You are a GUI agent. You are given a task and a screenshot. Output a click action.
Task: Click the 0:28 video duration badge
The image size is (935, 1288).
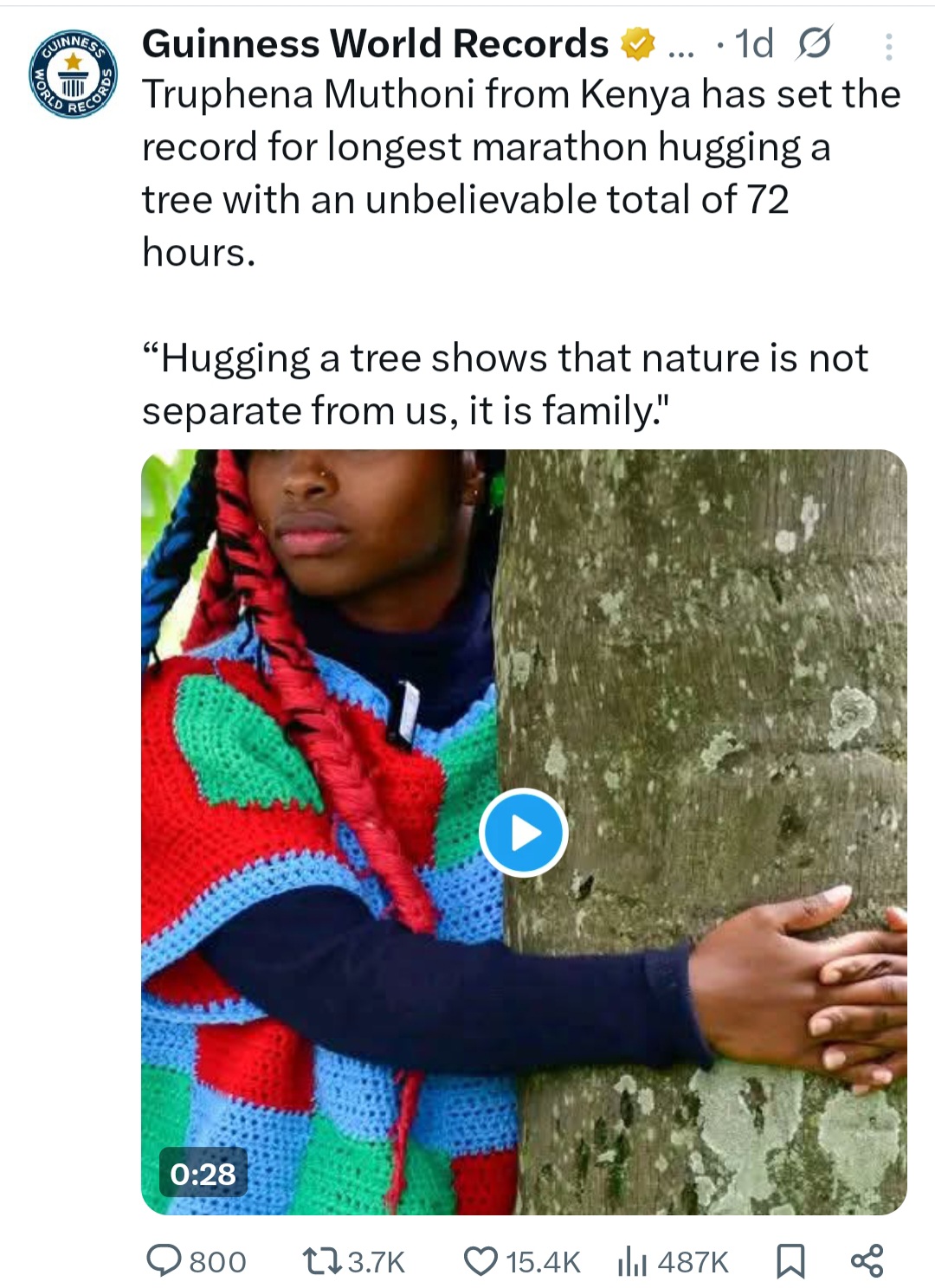click(x=203, y=1173)
